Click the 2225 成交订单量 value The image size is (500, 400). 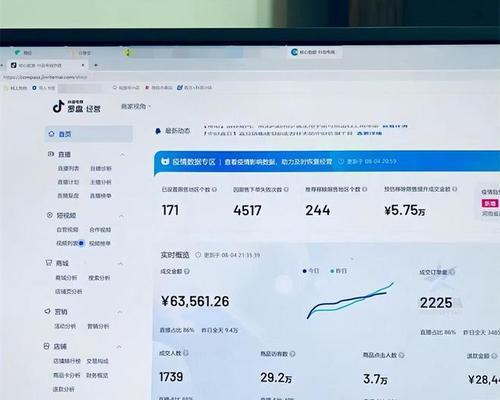click(x=436, y=303)
